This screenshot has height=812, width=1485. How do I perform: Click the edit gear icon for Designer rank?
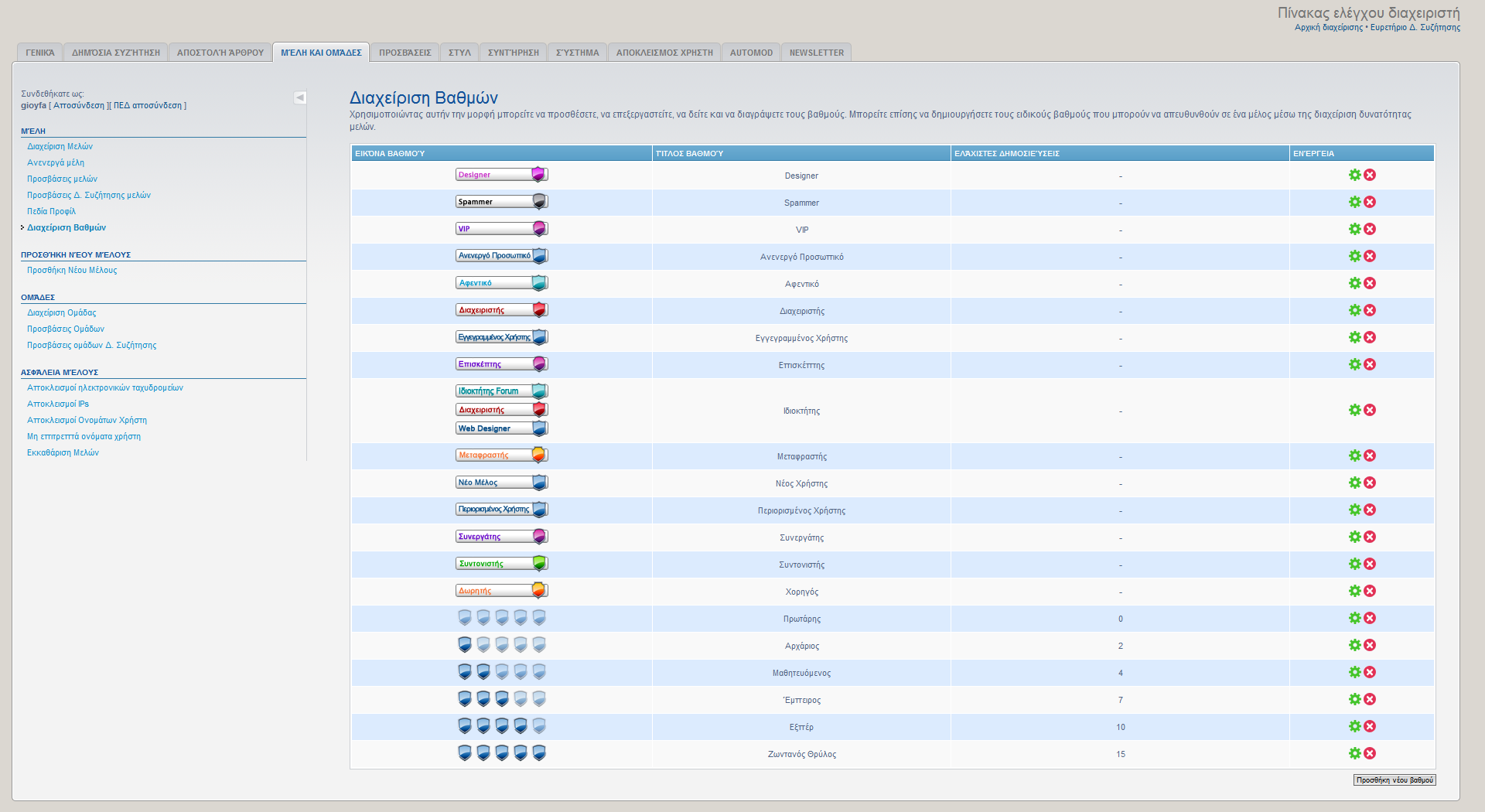tap(1354, 175)
